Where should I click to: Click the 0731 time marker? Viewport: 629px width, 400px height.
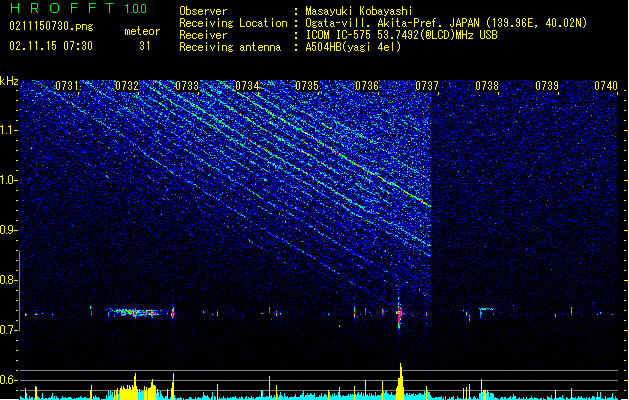(67, 86)
